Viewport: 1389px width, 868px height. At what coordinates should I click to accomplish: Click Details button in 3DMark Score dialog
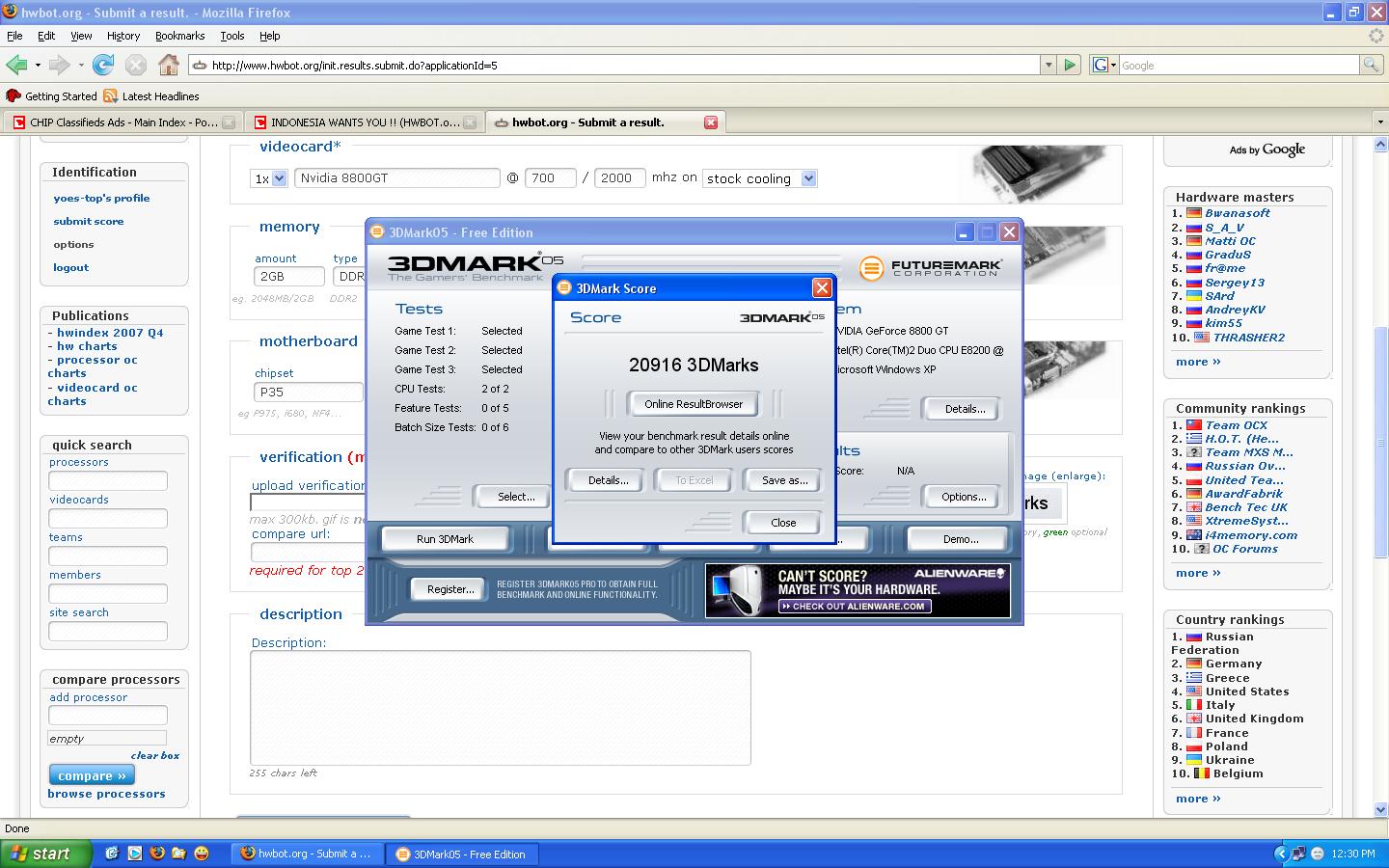click(x=608, y=480)
